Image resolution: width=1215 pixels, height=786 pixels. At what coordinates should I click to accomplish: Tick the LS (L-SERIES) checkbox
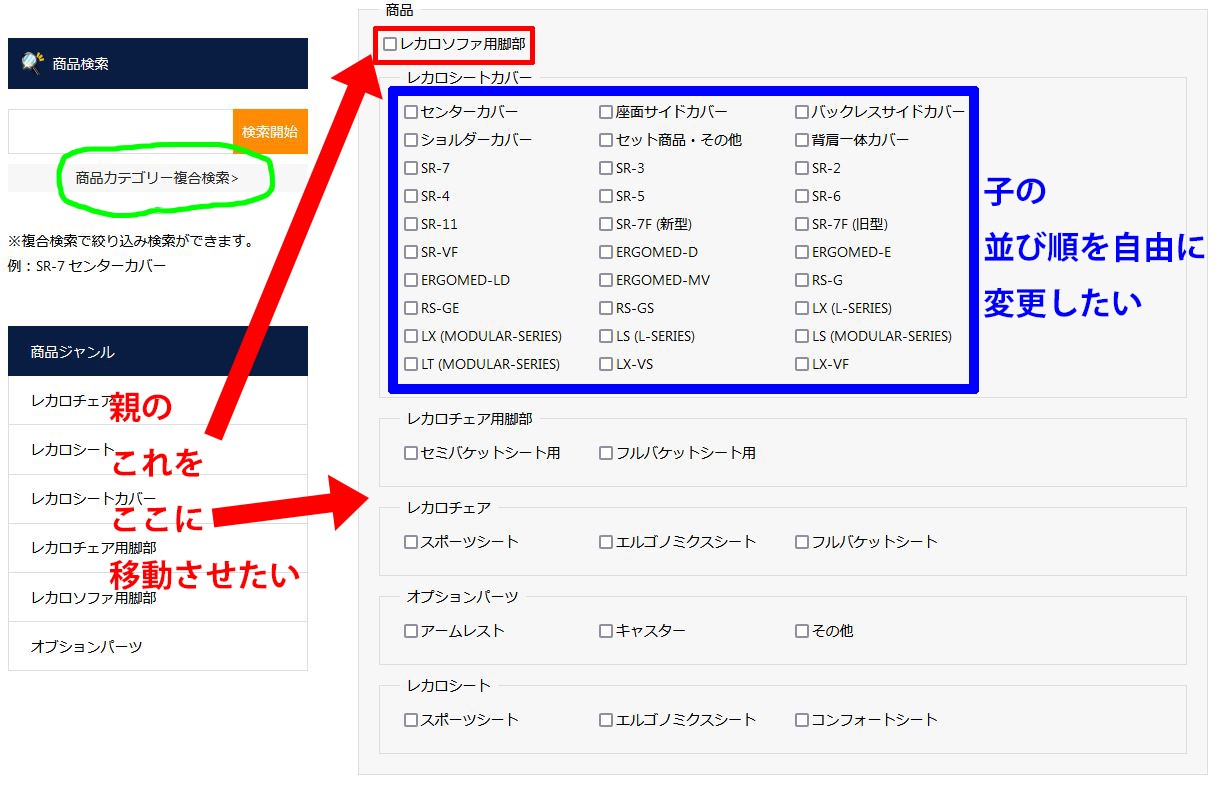pyautogui.click(x=606, y=336)
